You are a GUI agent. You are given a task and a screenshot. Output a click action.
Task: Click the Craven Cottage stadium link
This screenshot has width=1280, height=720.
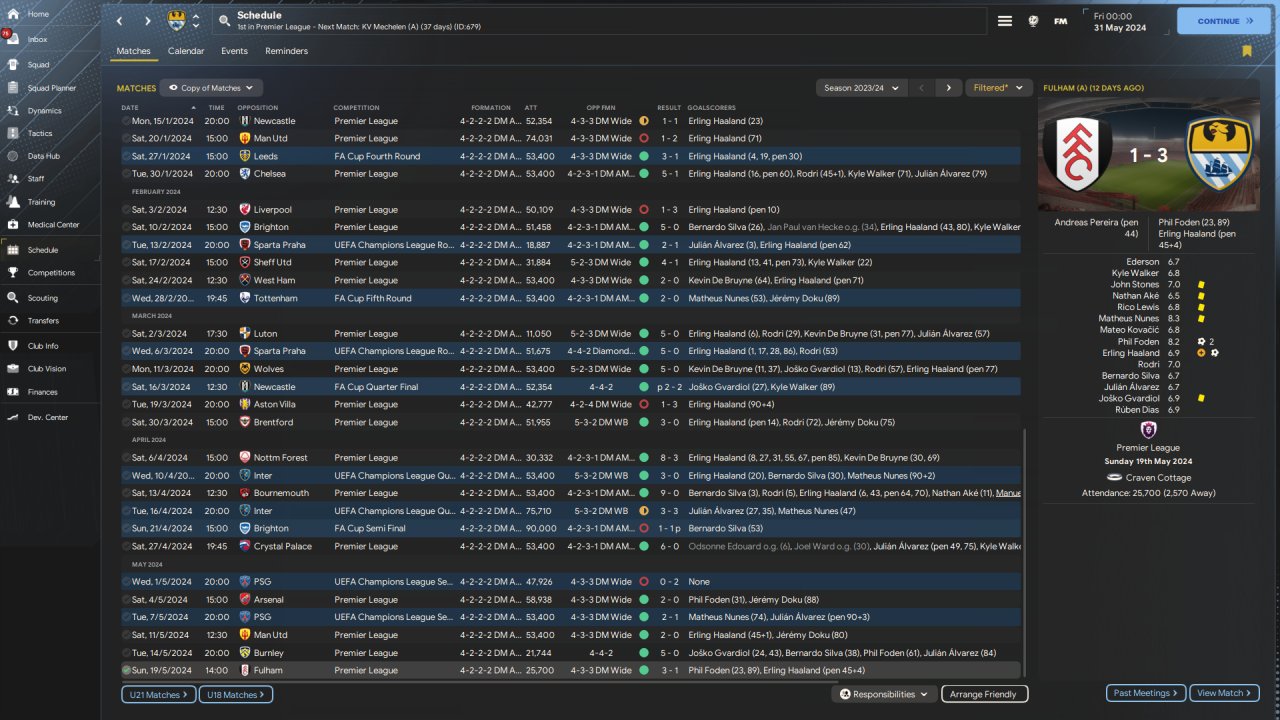click(x=1159, y=478)
